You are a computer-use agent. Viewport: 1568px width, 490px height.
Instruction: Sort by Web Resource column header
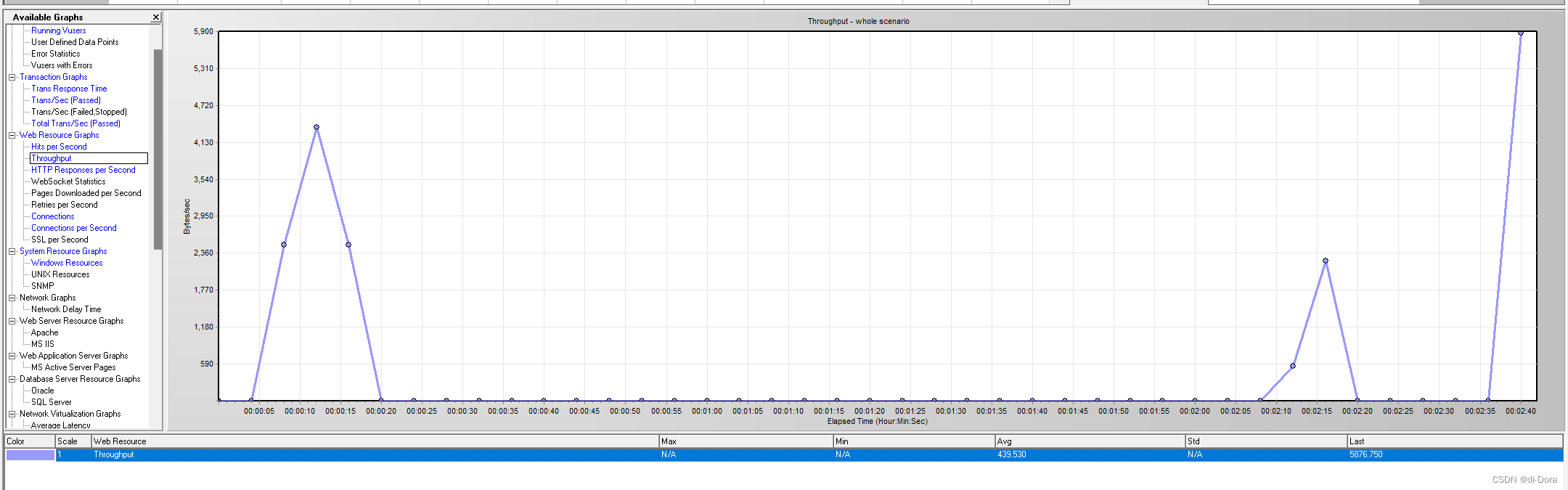pyautogui.click(x=375, y=441)
